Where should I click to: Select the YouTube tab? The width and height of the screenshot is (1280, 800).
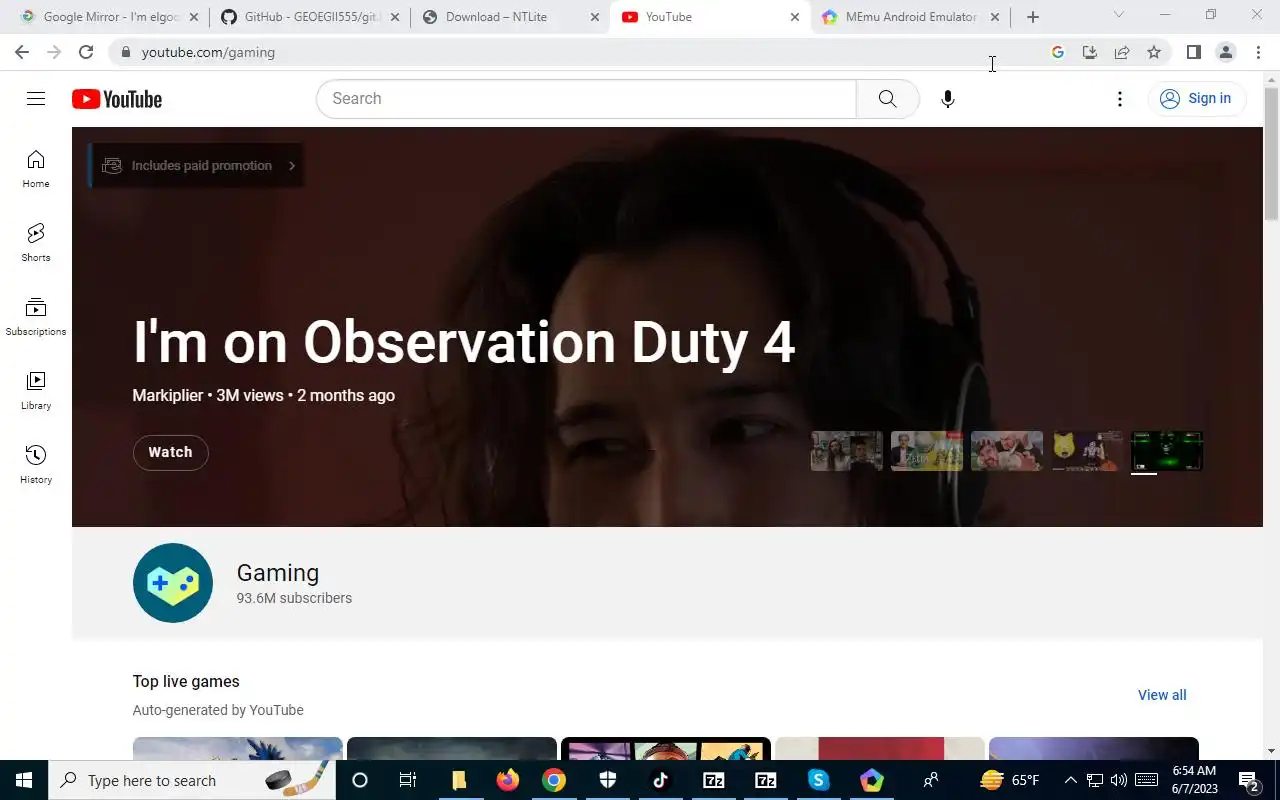pyautogui.click(x=710, y=17)
